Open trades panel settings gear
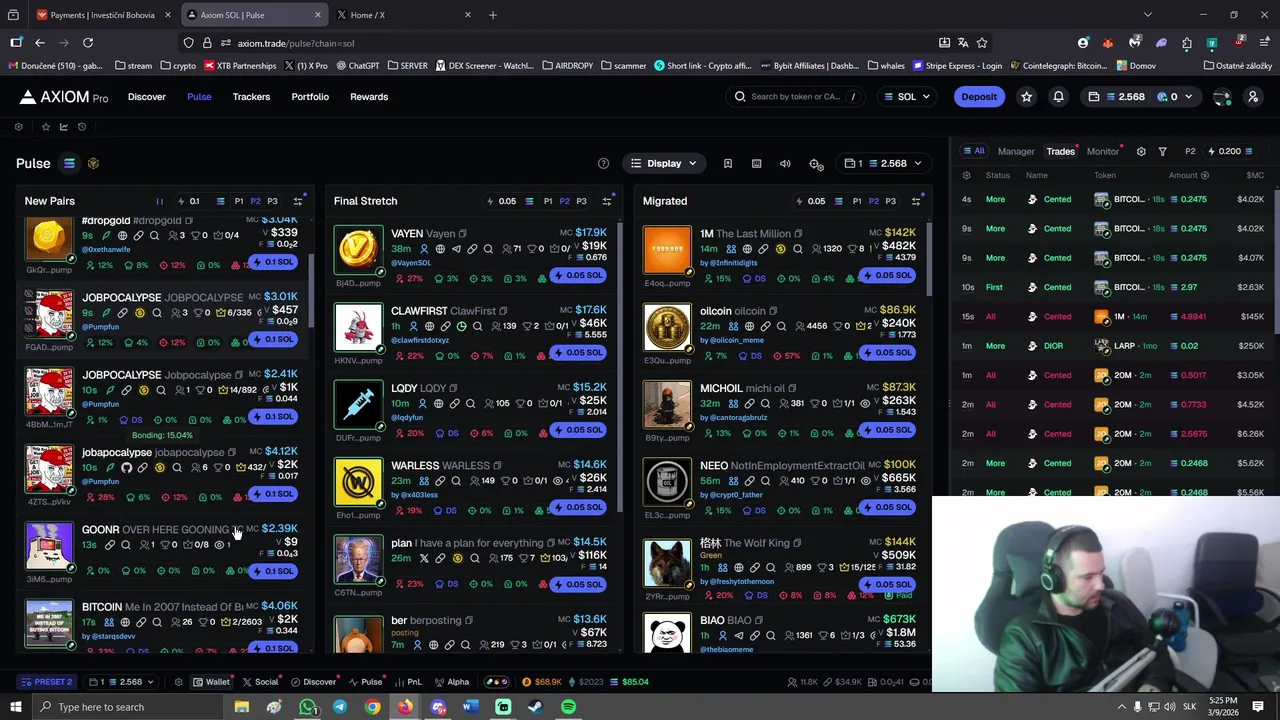 (x=1141, y=152)
